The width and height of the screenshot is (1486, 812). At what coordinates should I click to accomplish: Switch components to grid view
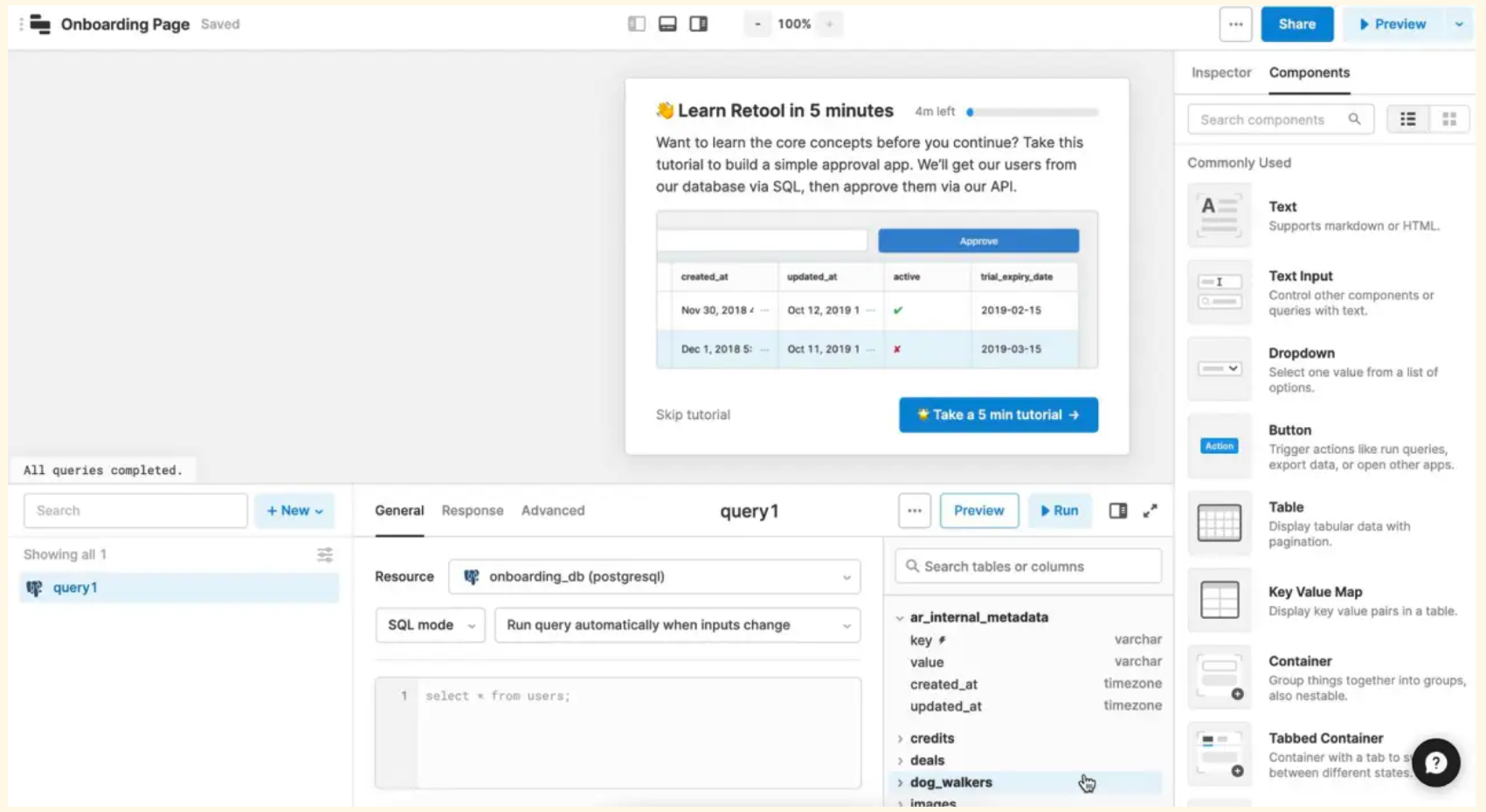(x=1449, y=119)
